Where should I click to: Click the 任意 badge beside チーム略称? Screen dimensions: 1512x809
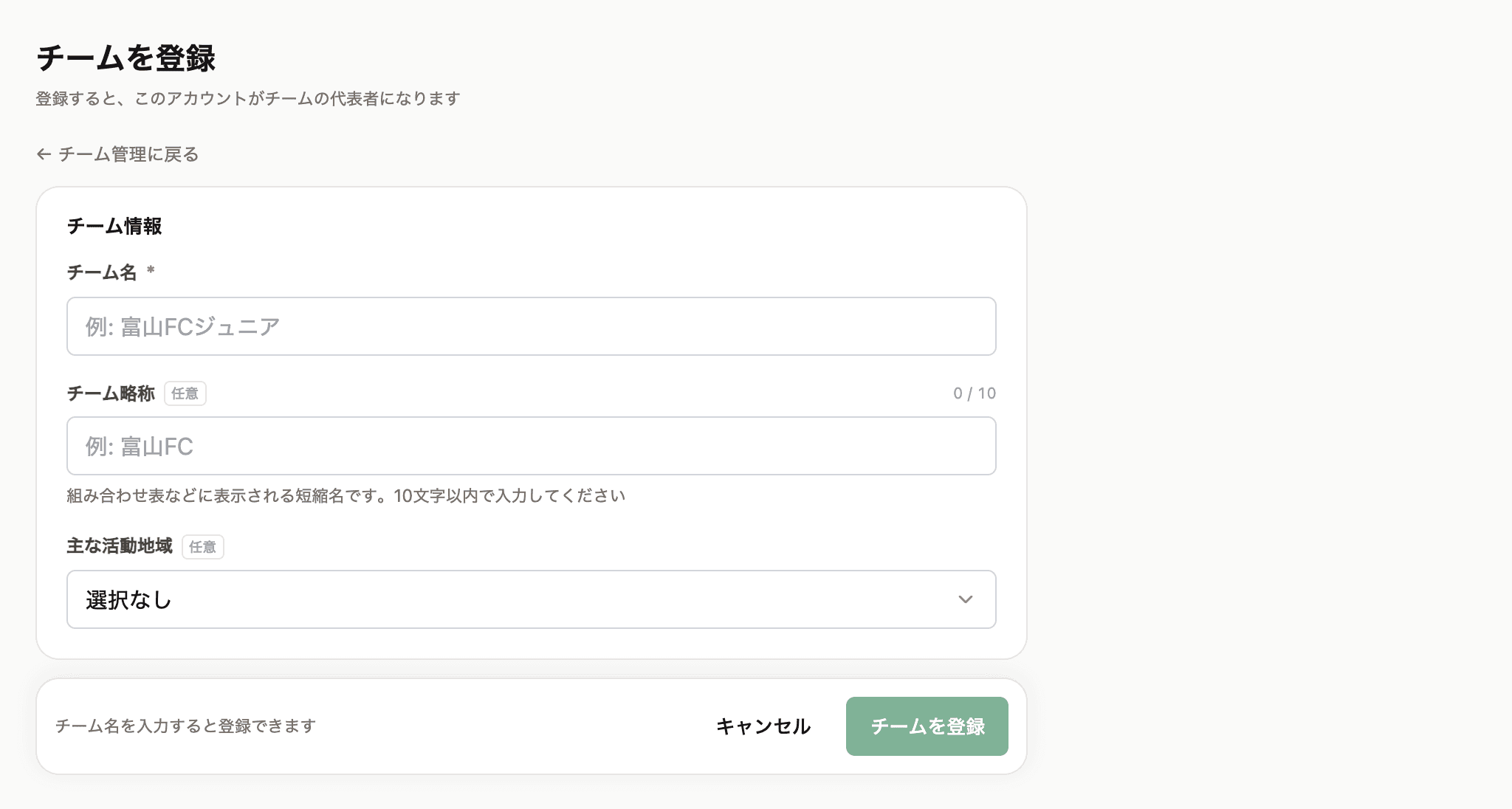(x=185, y=393)
